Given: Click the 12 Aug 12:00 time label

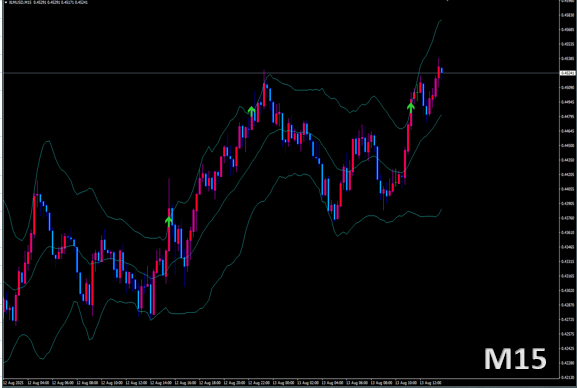Looking at the screenshot, I should pos(137,383).
